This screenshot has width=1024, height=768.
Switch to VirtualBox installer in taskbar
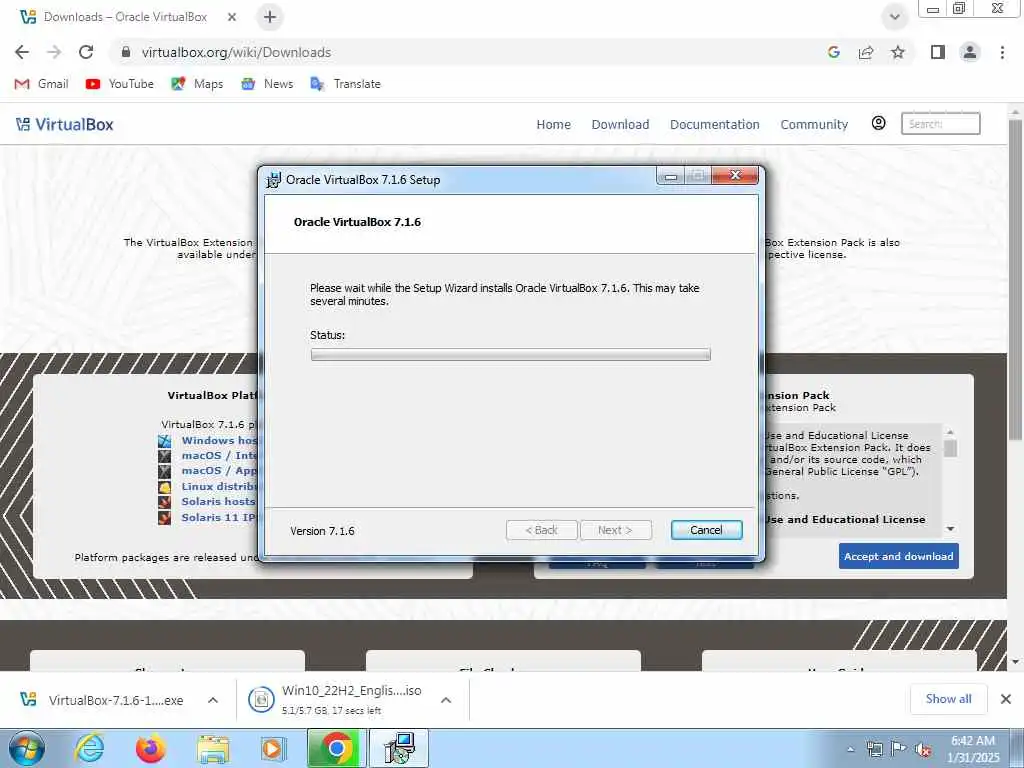(x=400, y=748)
